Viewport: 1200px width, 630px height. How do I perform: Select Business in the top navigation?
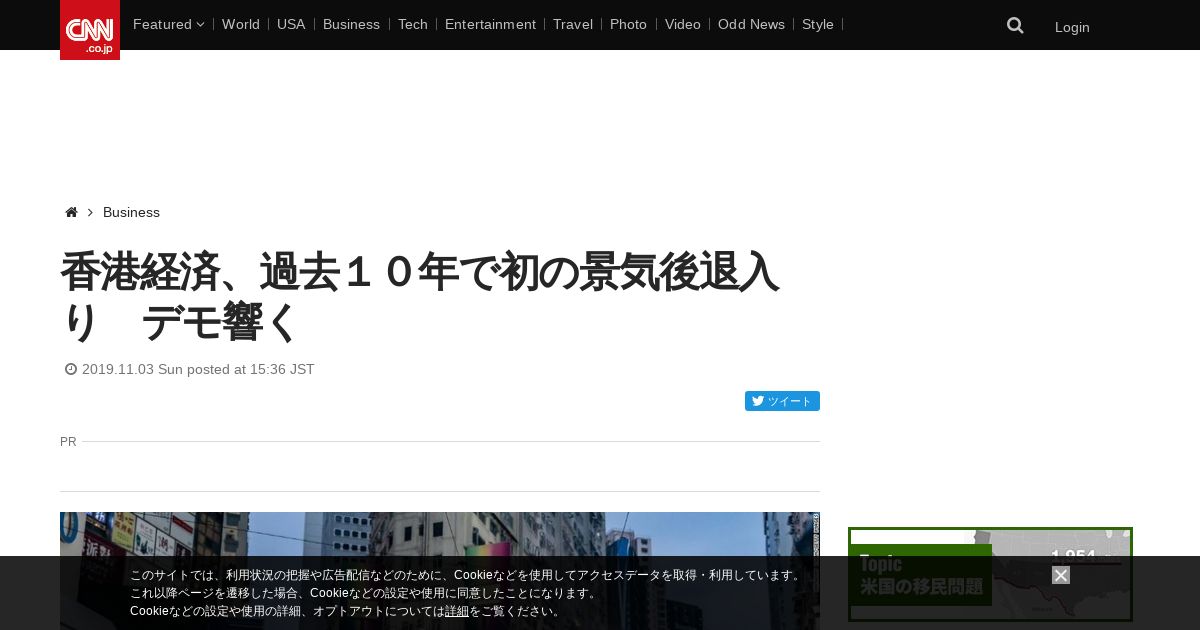click(351, 24)
